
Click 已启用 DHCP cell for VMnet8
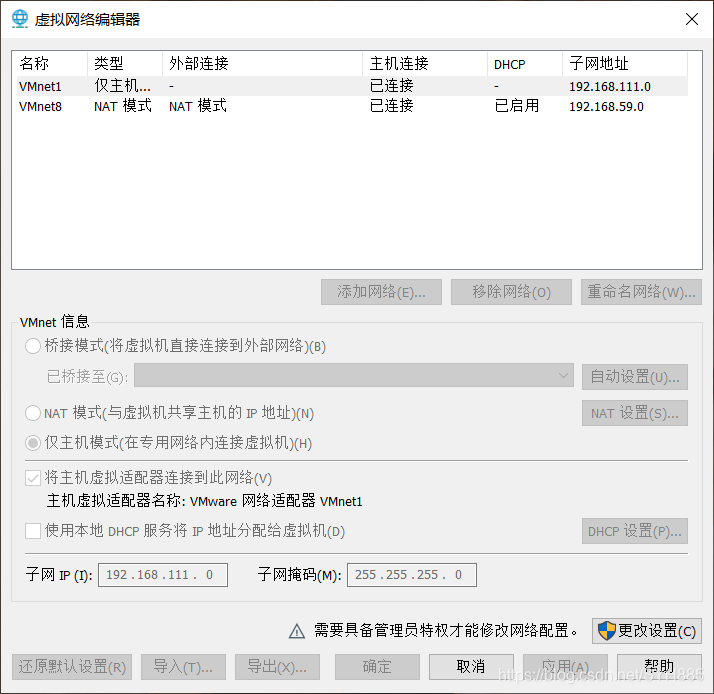[x=517, y=106]
